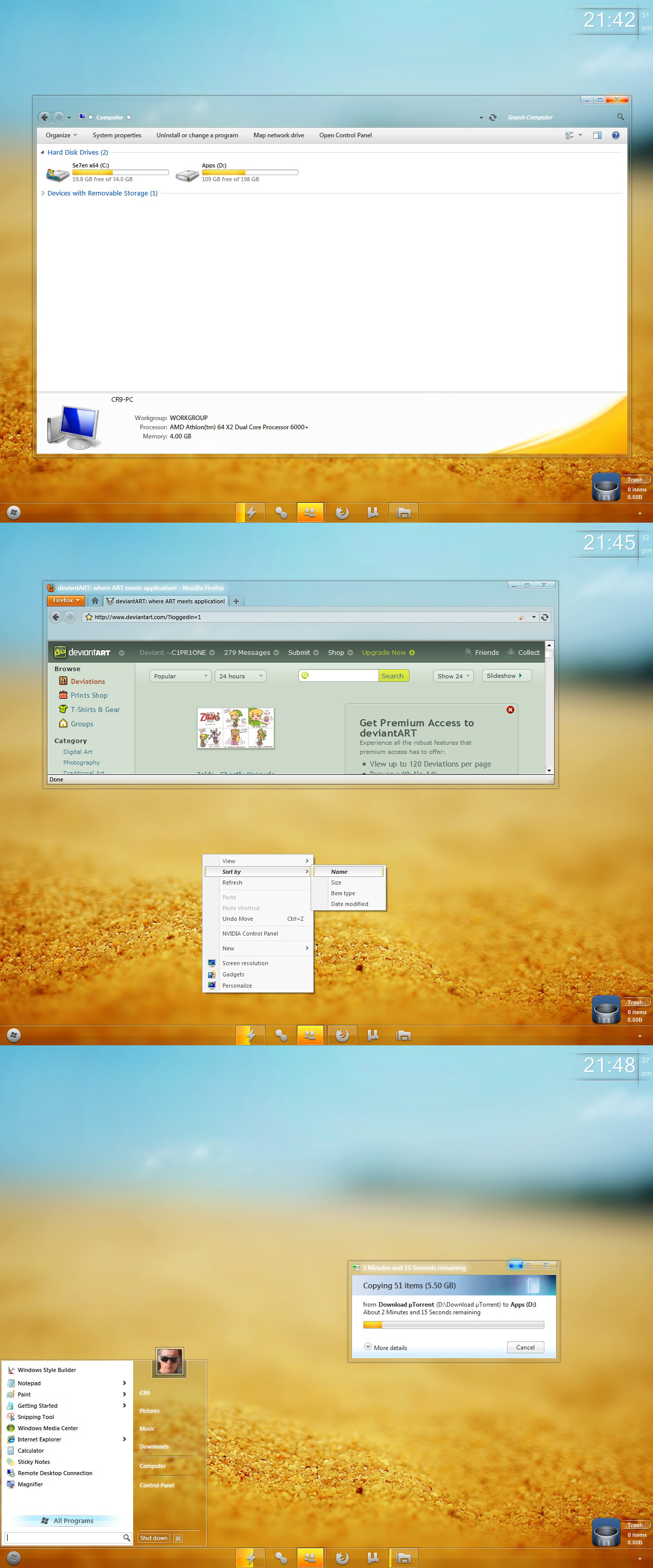
Task: Open the Submit menu on deviantART
Action: click(303, 652)
